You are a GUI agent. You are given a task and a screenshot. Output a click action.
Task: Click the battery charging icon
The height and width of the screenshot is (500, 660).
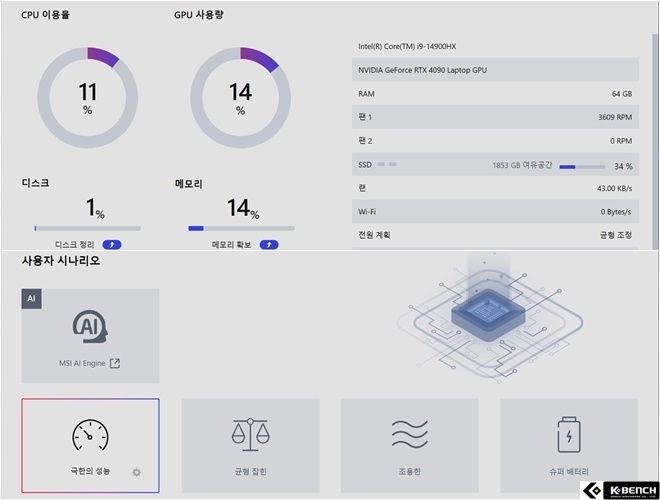click(x=569, y=435)
